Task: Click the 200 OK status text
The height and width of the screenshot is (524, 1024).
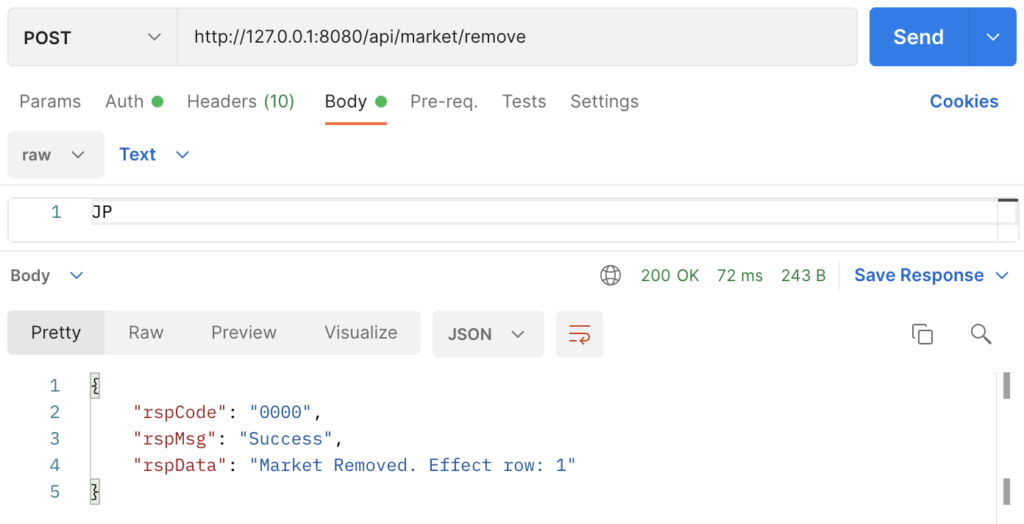Action: point(670,276)
